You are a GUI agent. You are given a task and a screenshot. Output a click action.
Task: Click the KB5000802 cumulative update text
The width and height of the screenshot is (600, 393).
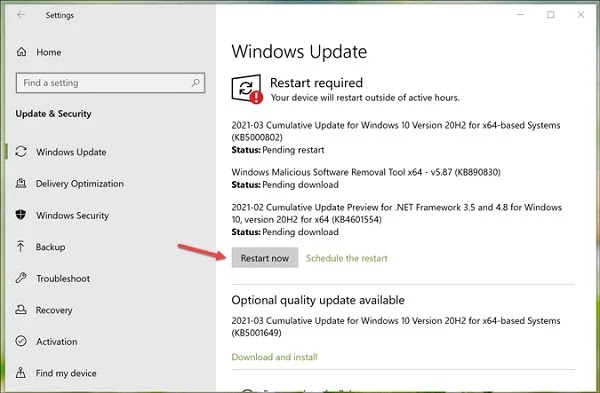(x=396, y=131)
